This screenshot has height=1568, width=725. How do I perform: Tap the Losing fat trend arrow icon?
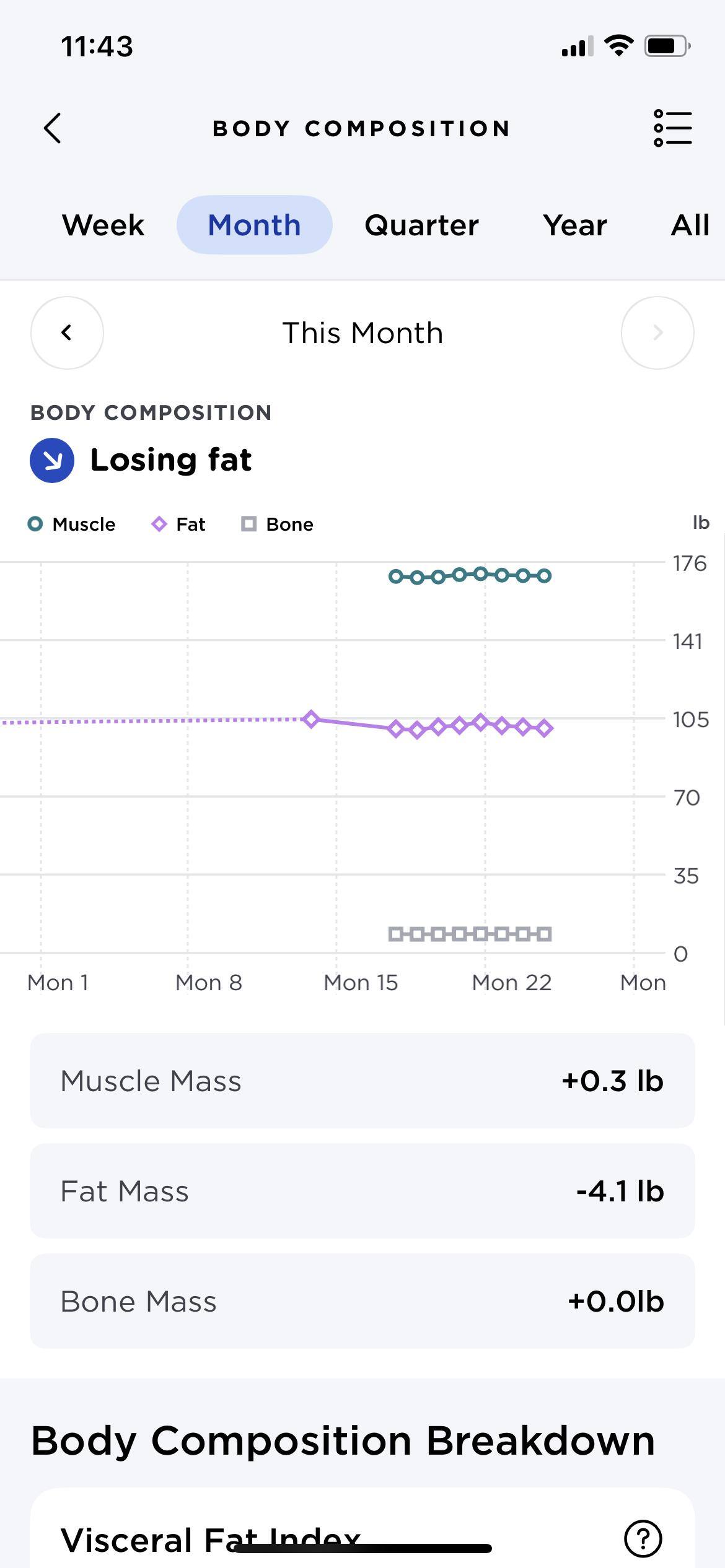(x=52, y=460)
